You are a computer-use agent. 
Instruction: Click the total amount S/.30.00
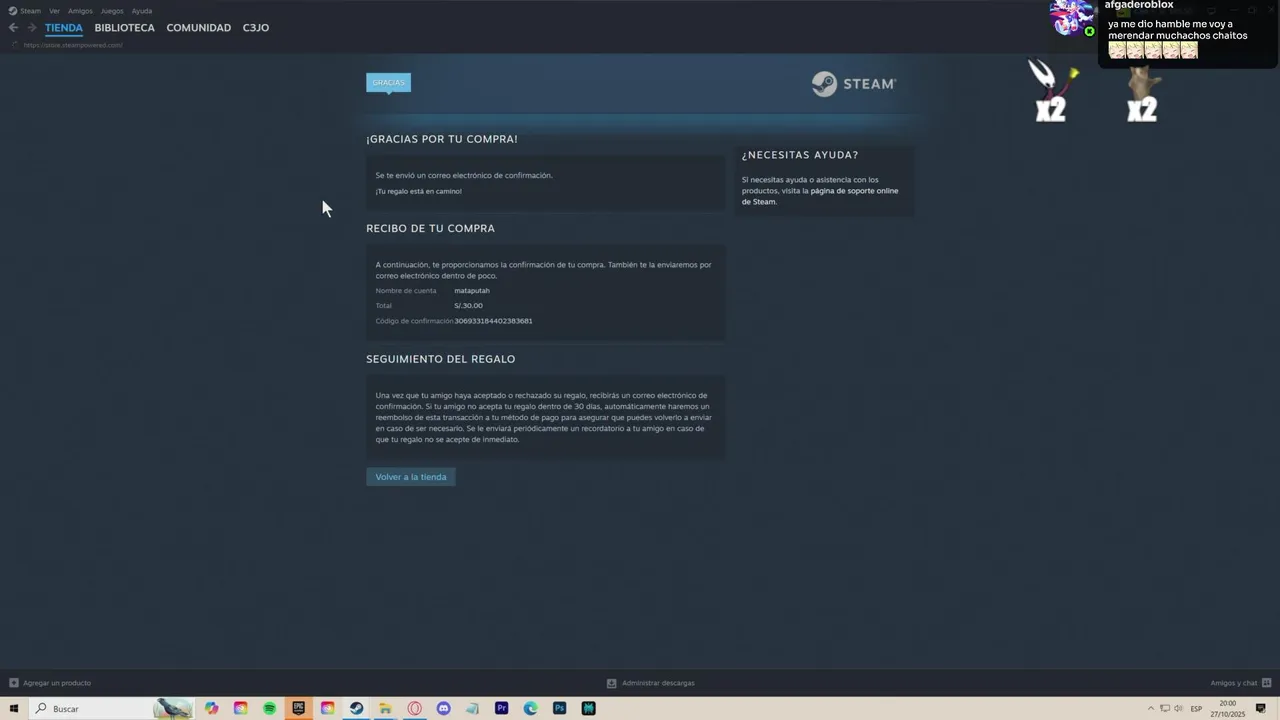(468, 306)
